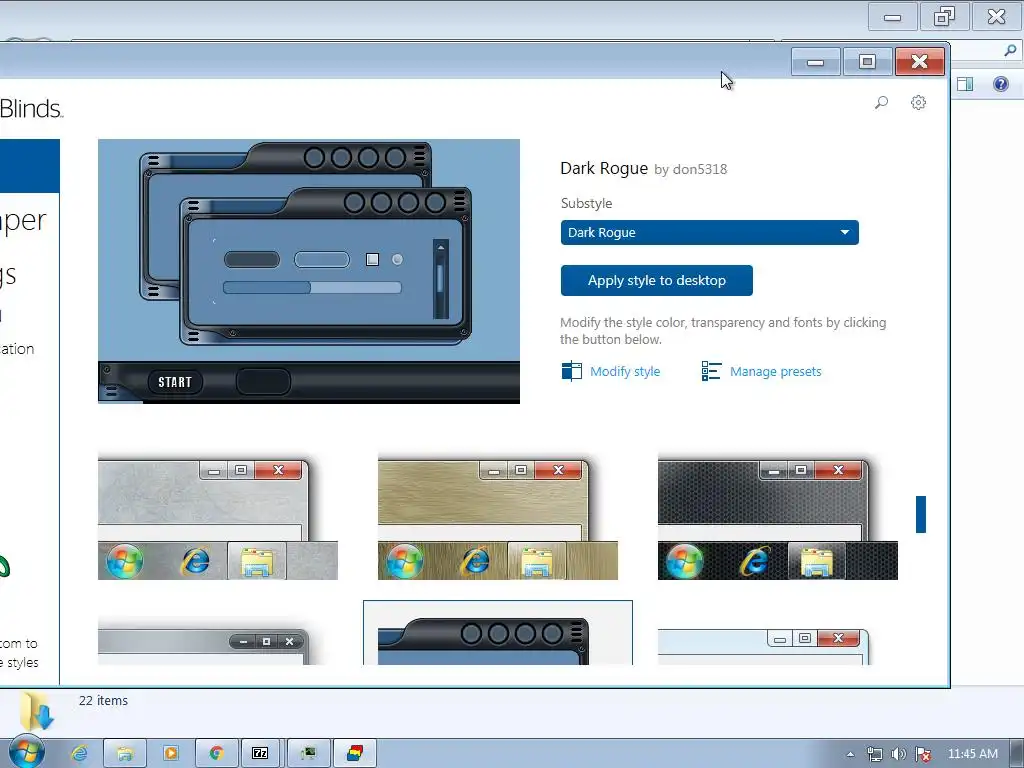
Task: Click the large Dark Rogue preview image
Action: 309,271
